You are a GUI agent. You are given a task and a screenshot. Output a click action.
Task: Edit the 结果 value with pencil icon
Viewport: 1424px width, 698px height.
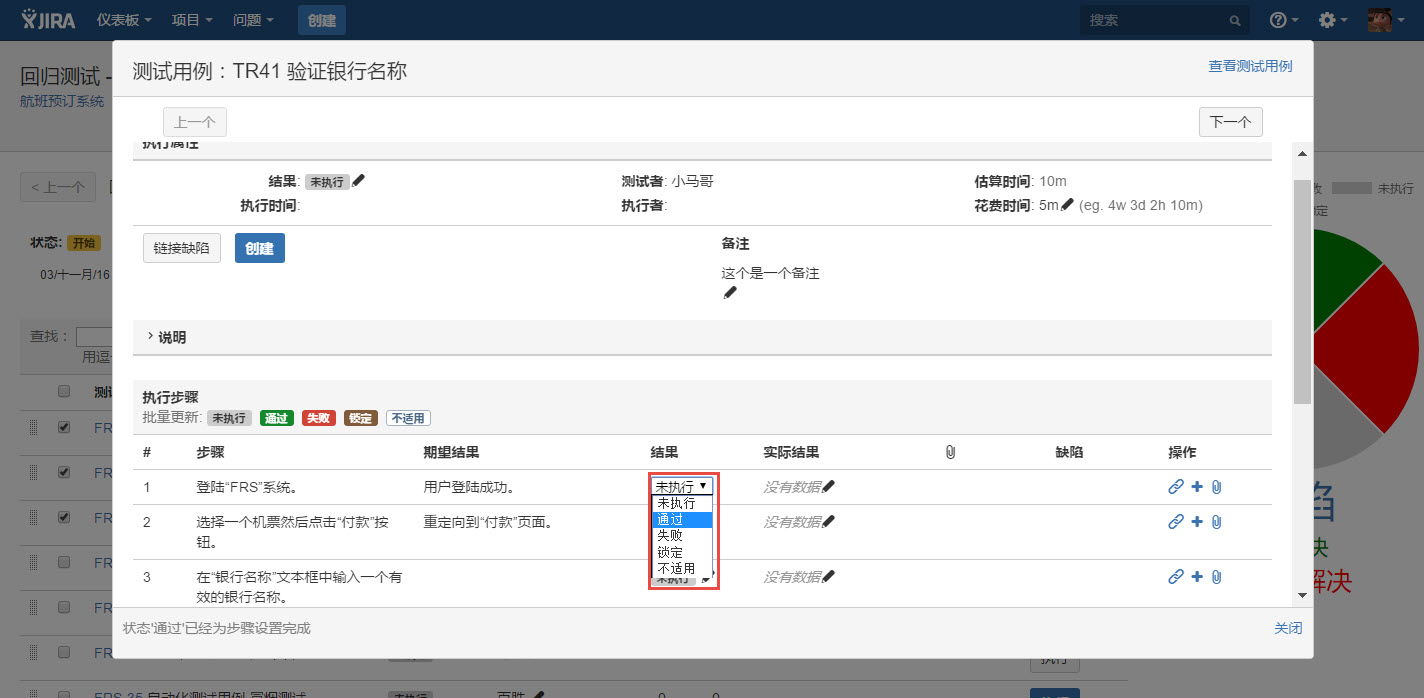[359, 181]
